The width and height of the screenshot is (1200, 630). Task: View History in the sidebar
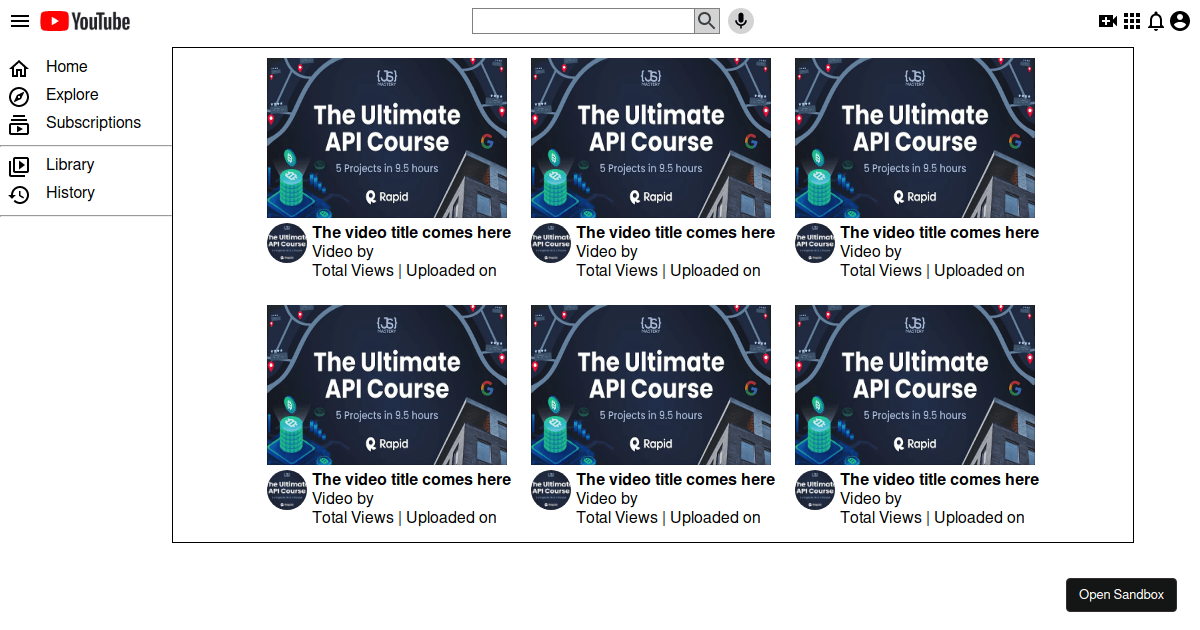[x=70, y=193]
